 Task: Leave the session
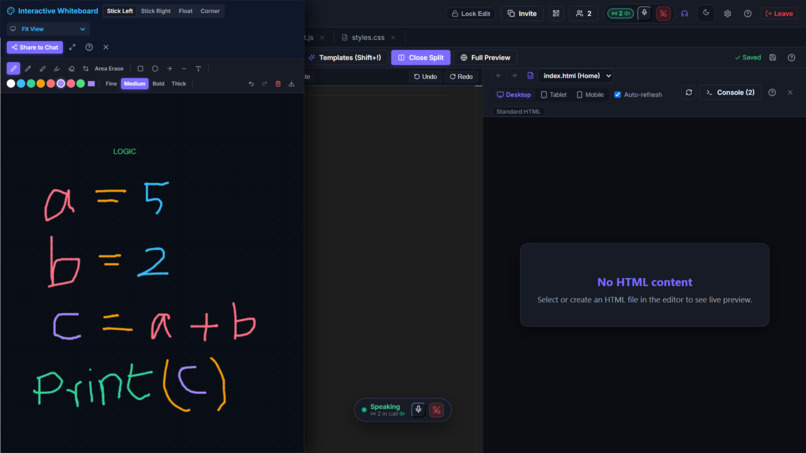coord(779,13)
